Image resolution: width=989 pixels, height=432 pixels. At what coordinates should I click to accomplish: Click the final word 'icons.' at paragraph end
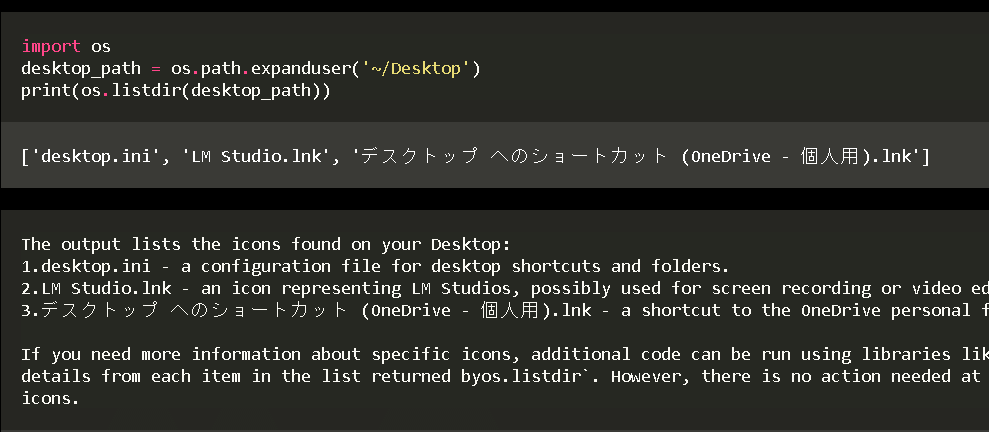(x=50, y=399)
